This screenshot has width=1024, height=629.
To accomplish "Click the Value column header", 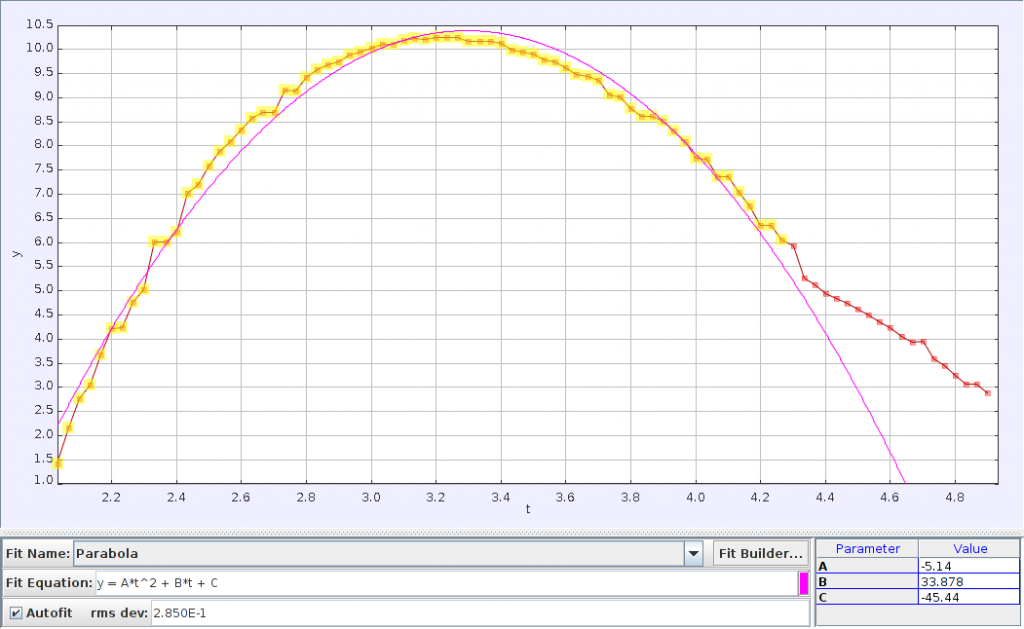I will pos(970,549).
